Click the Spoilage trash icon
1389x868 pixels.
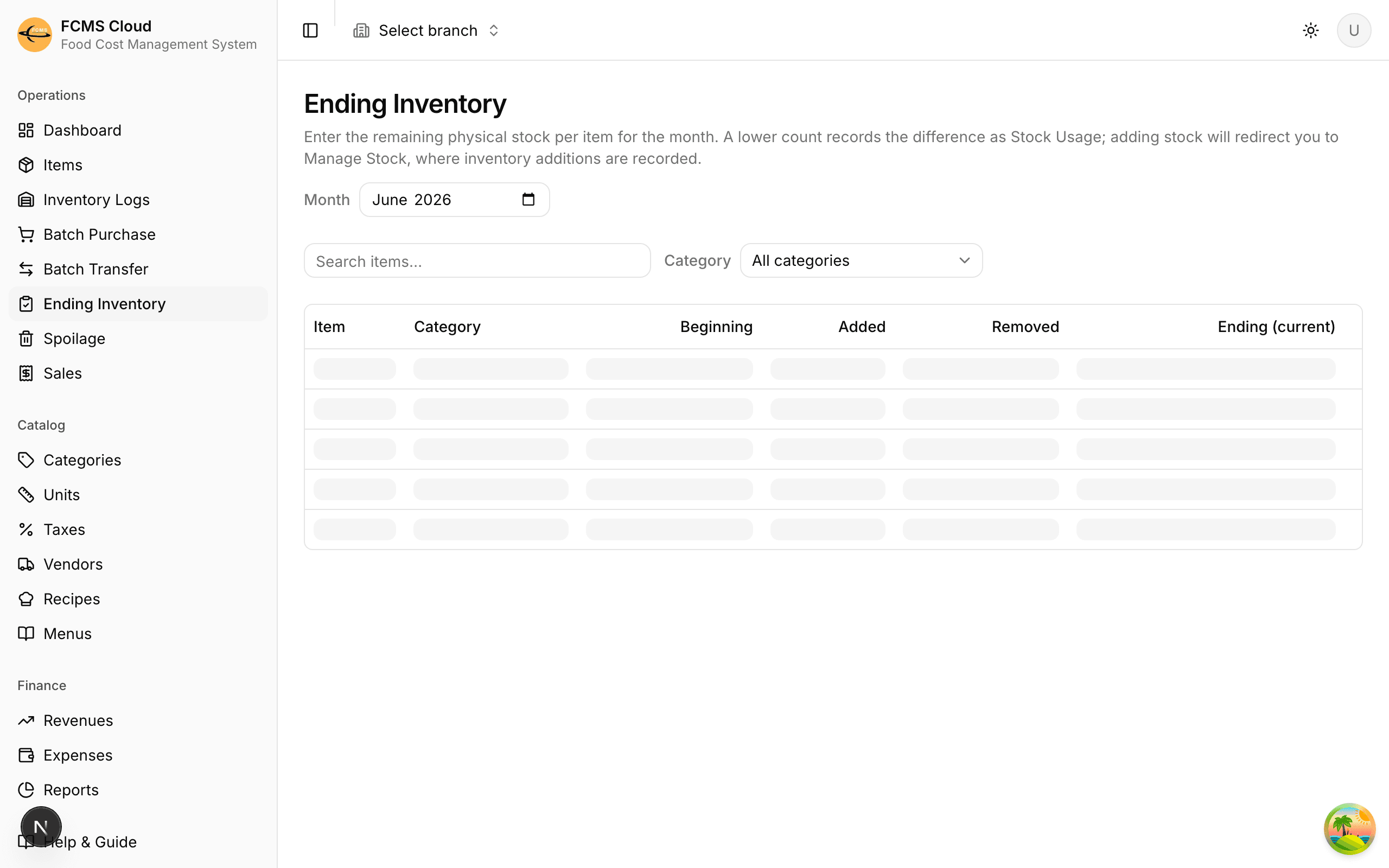26,339
